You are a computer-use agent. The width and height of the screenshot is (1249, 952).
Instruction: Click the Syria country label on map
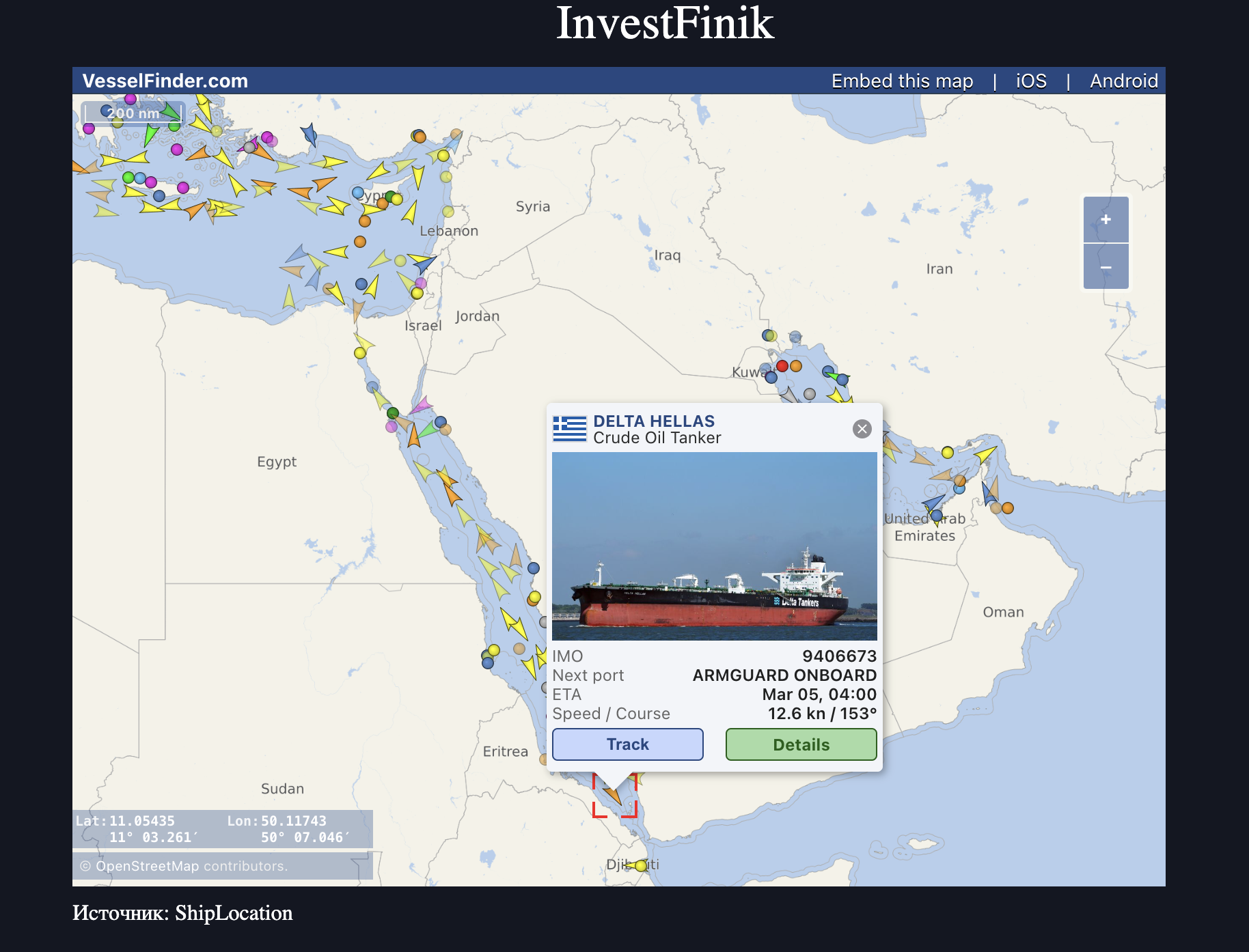[x=533, y=207]
